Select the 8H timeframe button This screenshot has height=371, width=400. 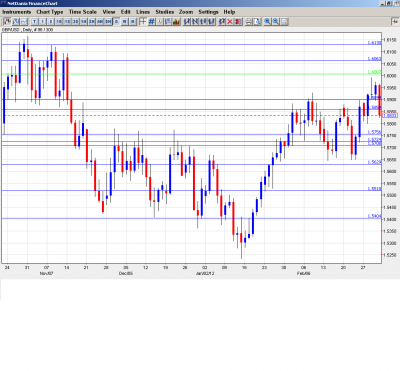coord(108,22)
